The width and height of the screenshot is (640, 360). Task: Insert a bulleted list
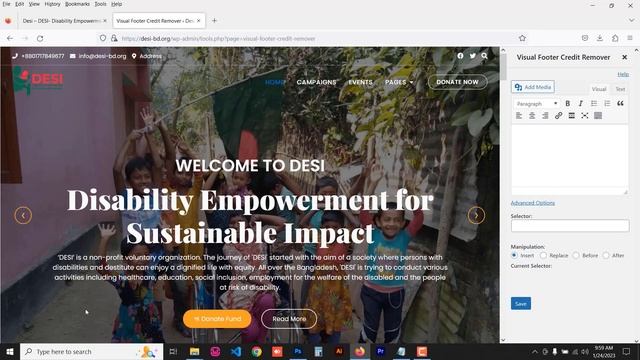[x=594, y=104]
